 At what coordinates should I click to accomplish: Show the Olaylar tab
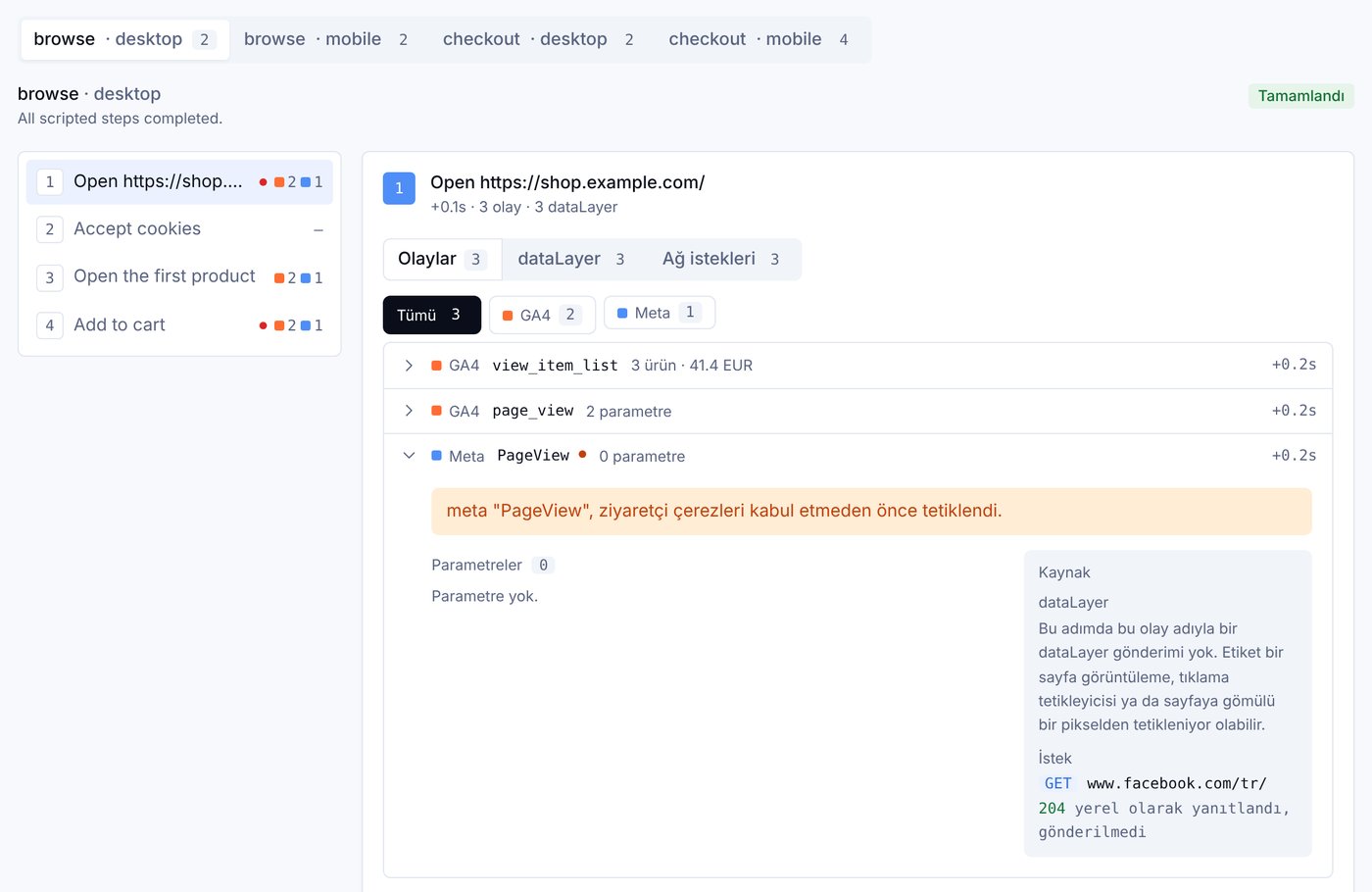(442, 260)
